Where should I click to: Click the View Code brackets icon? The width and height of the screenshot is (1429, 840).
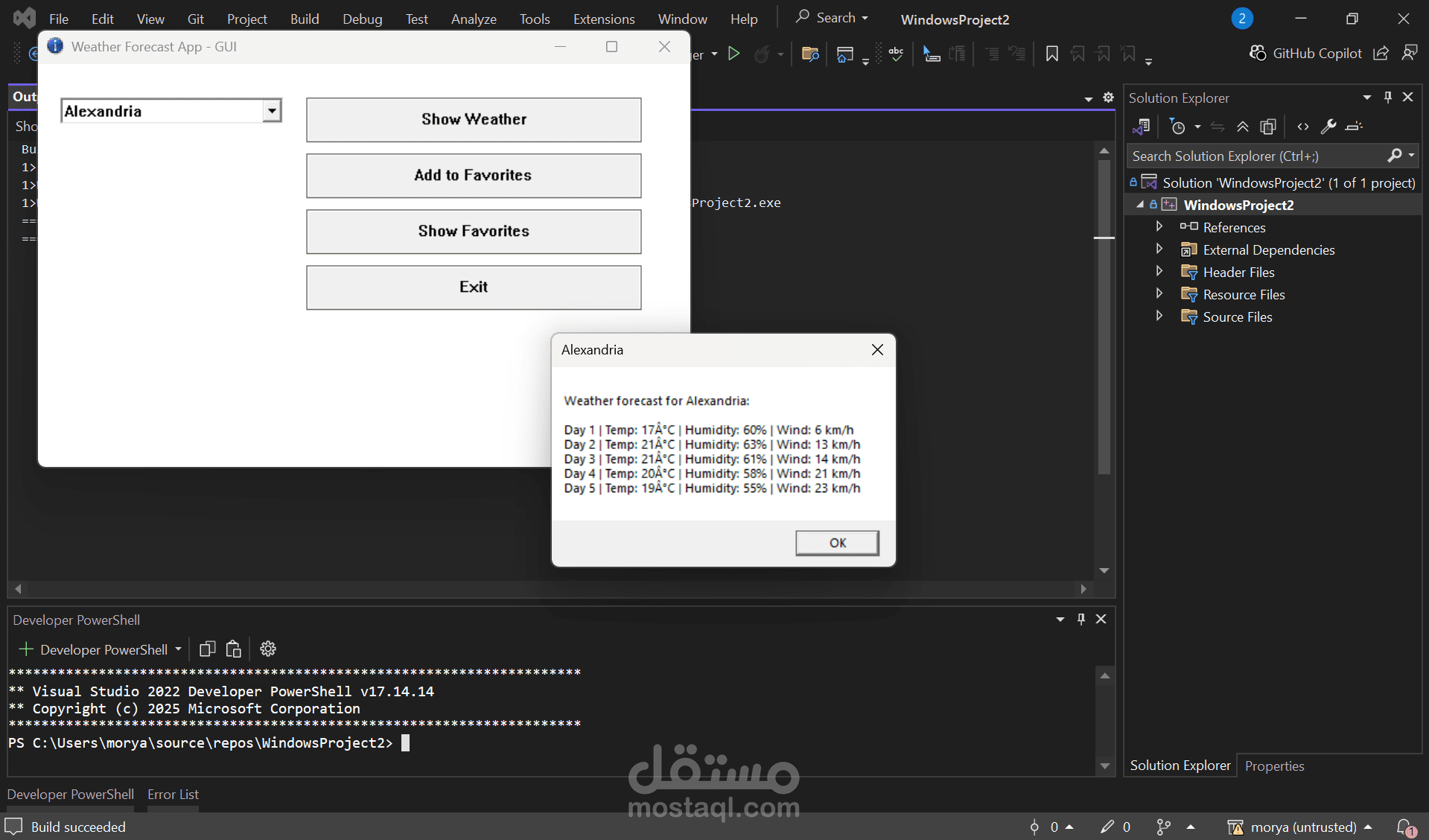[x=1302, y=127]
